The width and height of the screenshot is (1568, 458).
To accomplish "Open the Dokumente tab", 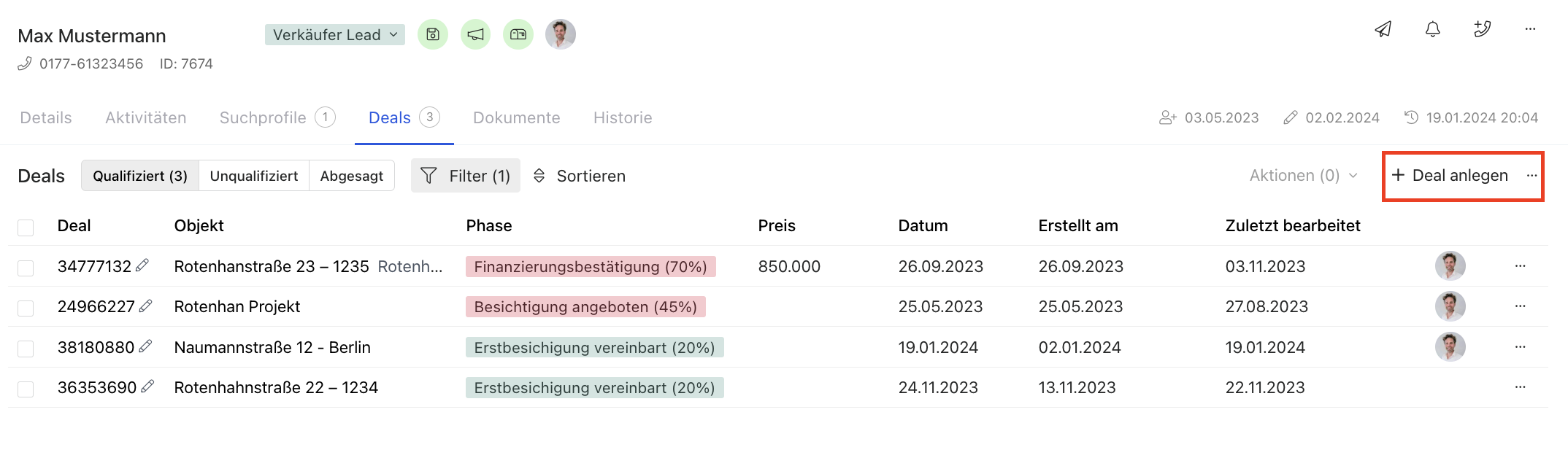I will click(x=516, y=117).
